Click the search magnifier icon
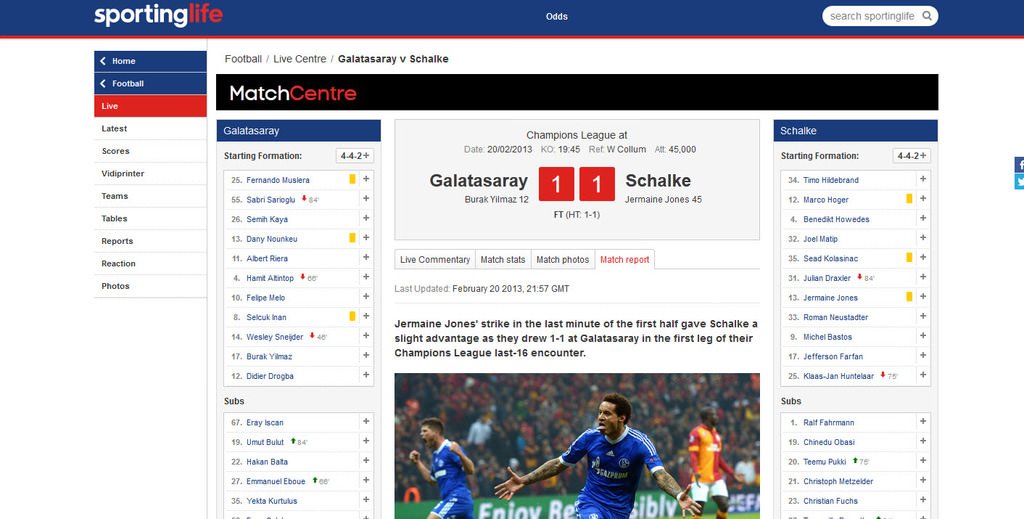The height and width of the screenshot is (519, 1024). click(x=927, y=16)
